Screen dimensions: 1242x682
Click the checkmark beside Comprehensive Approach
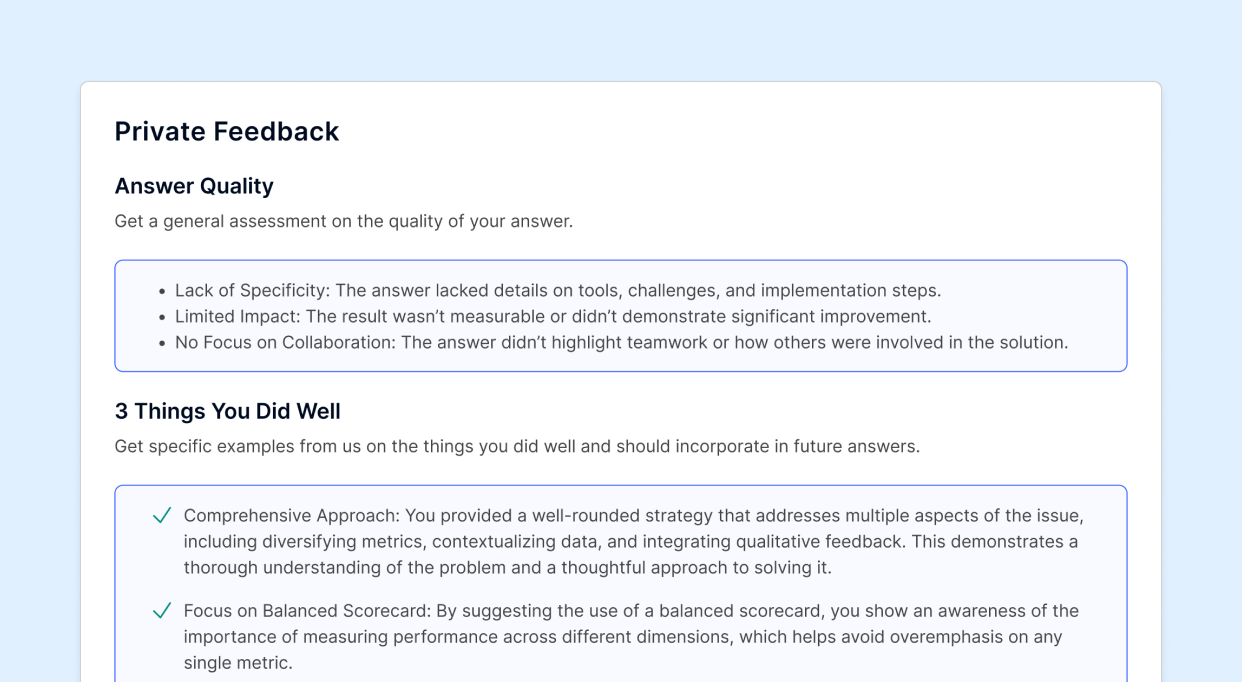click(x=162, y=516)
